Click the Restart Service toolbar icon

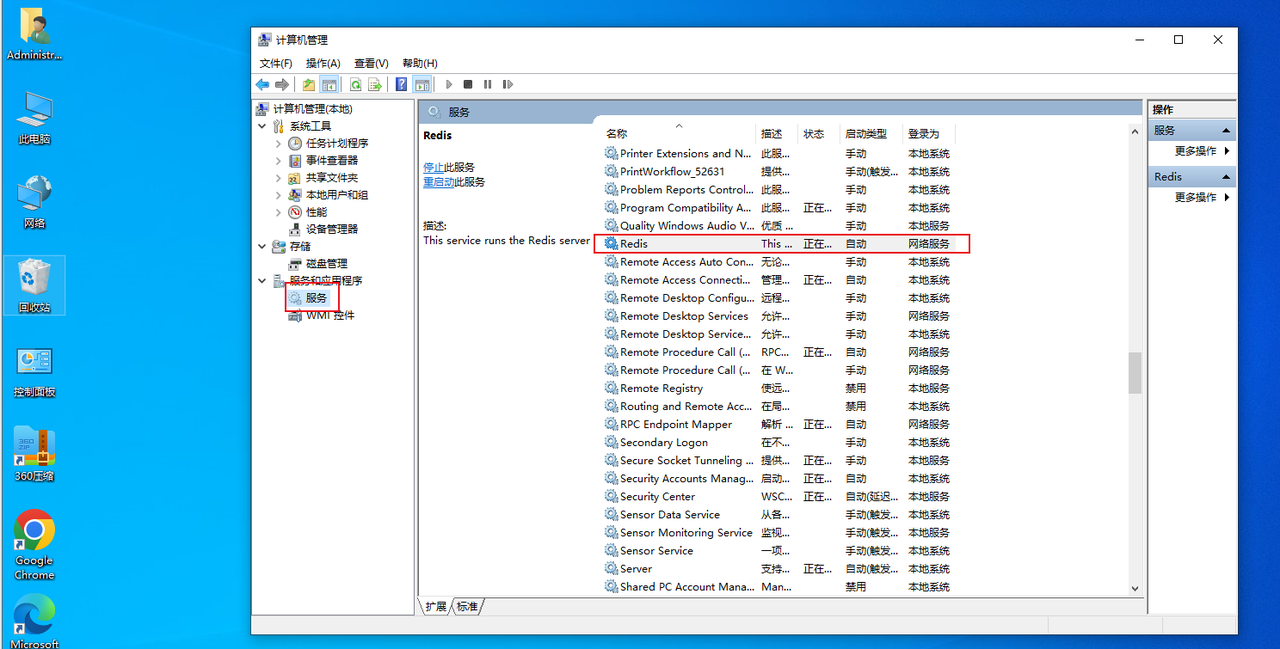pyautogui.click(x=508, y=85)
